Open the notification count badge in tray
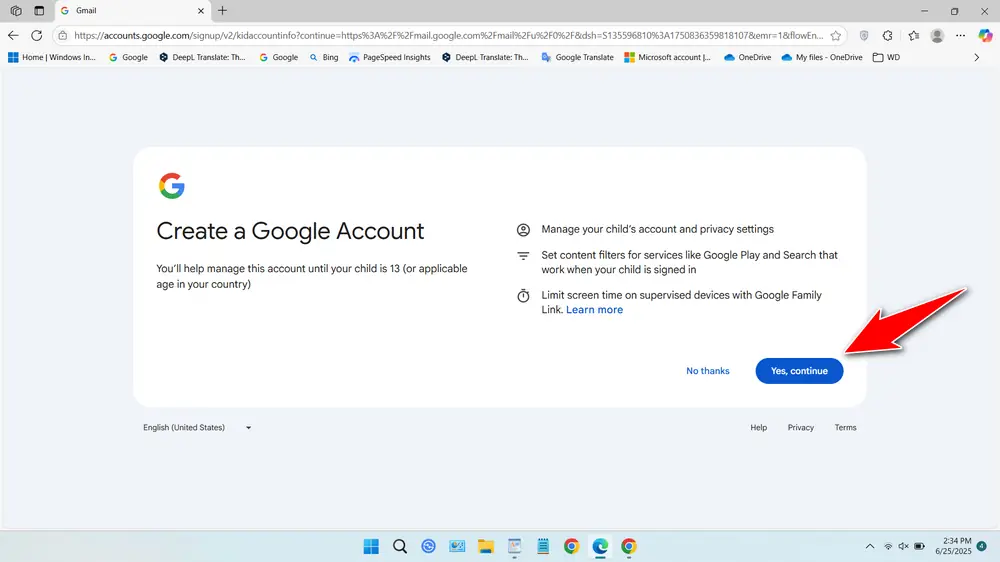This screenshot has height=562, width=1000. tap(982, 546)
